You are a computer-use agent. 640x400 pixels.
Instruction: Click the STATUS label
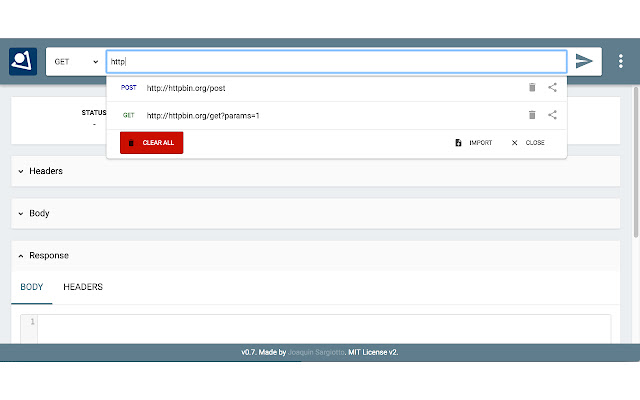point(94,113)
